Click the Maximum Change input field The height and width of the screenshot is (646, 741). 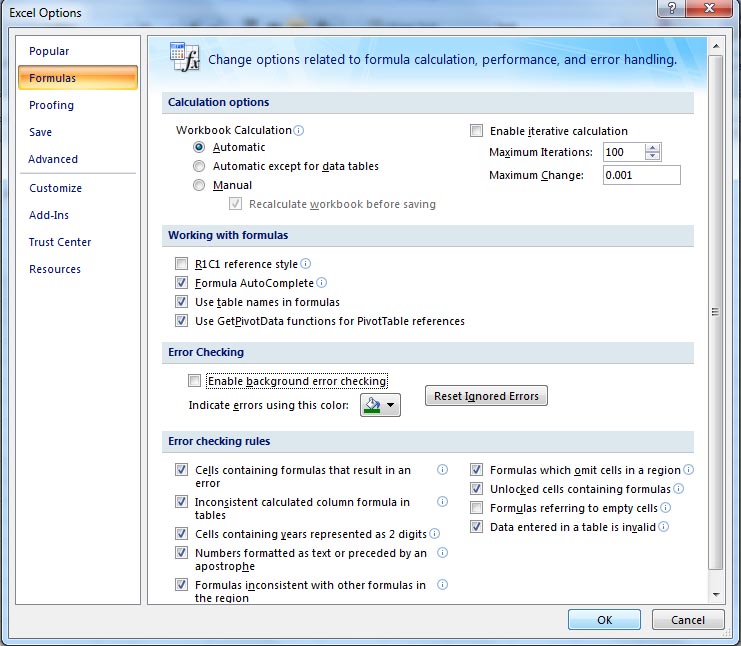(x=642, y=175)
